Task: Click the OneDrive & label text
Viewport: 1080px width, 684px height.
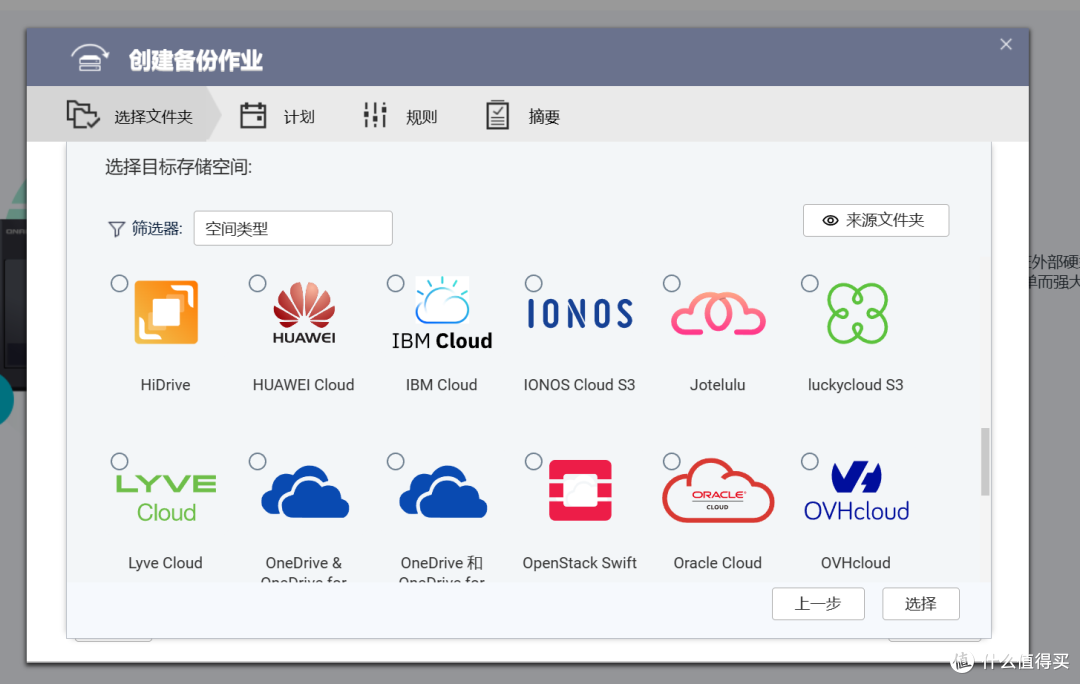Action: [304, 563]
